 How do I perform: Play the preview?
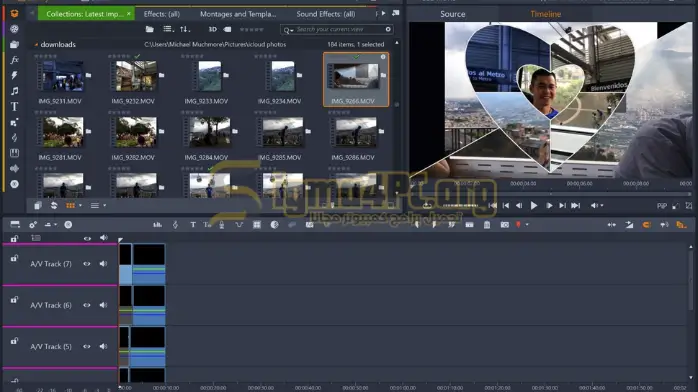(x=533, y=206)
